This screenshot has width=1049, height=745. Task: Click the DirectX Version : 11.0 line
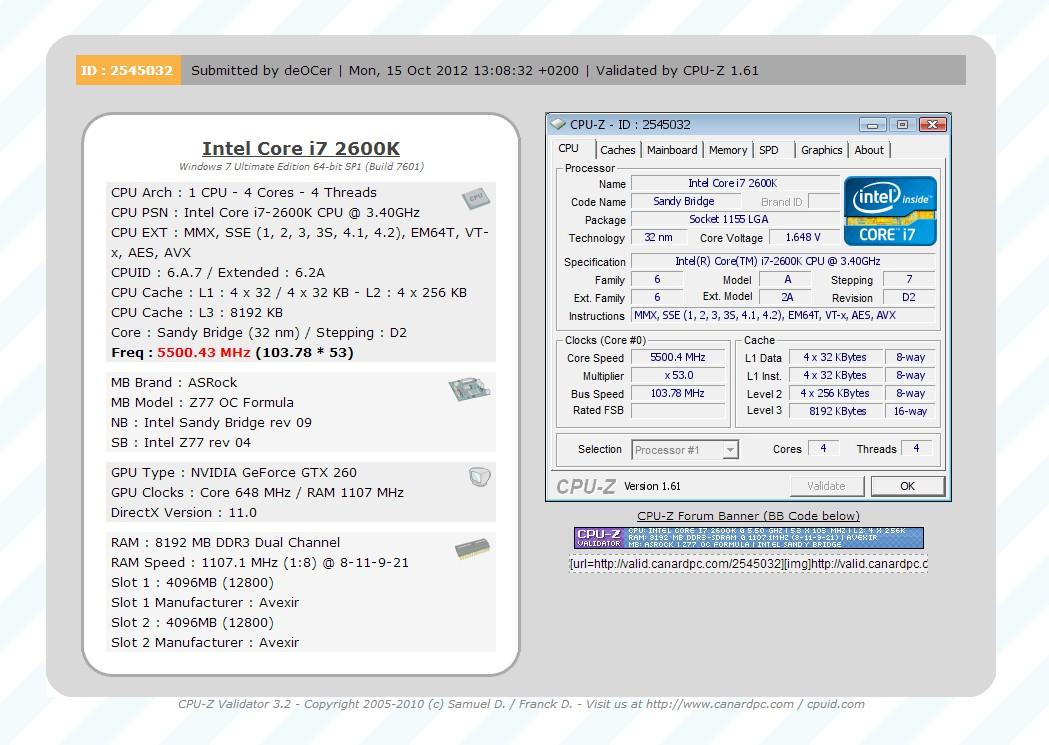(x=183, y=513)
